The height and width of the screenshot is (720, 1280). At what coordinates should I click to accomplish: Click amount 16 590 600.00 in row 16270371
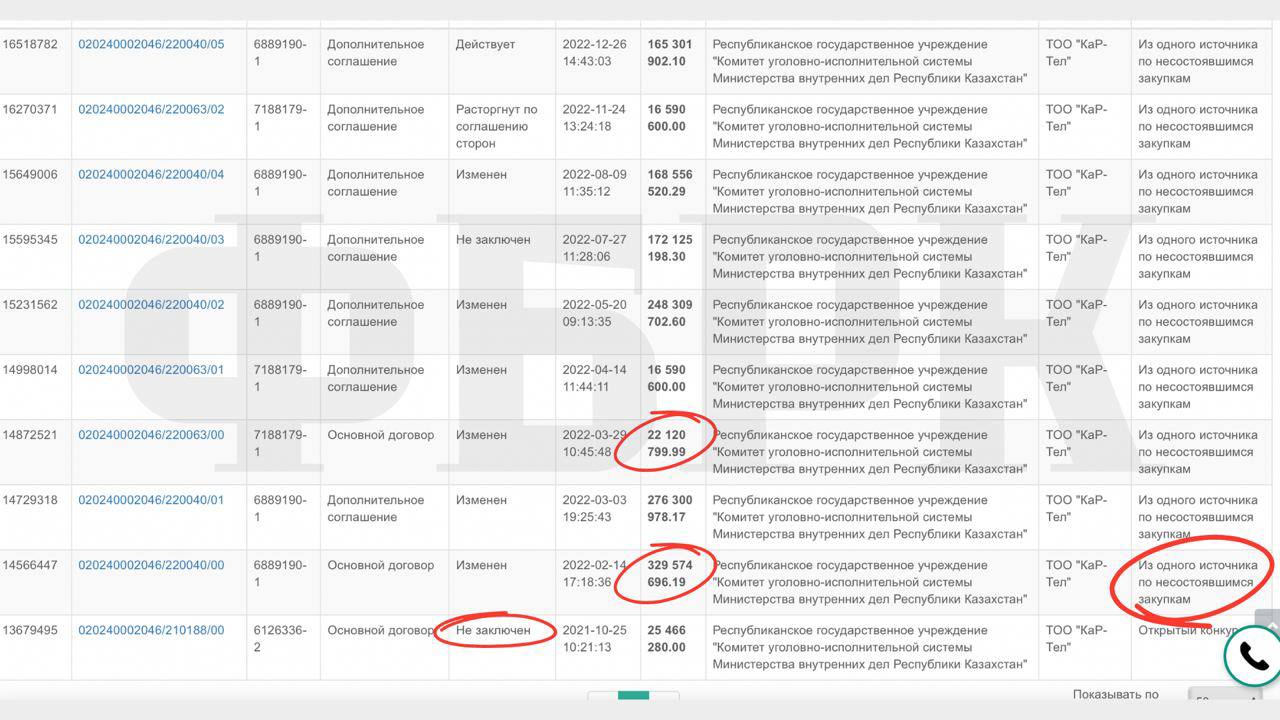point(667,118)
